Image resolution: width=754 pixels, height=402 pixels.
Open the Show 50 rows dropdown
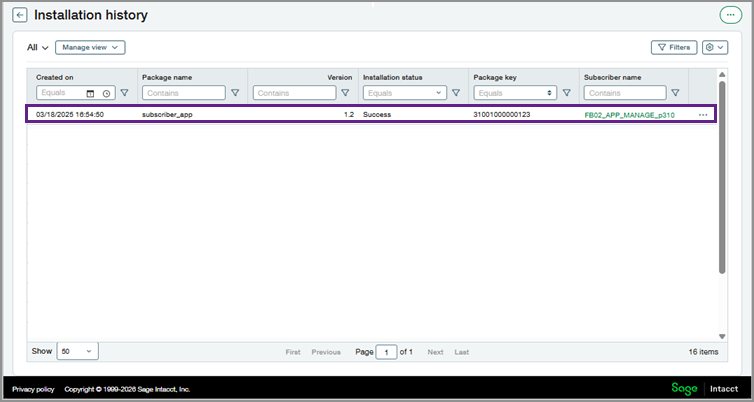tap(77, 351)
